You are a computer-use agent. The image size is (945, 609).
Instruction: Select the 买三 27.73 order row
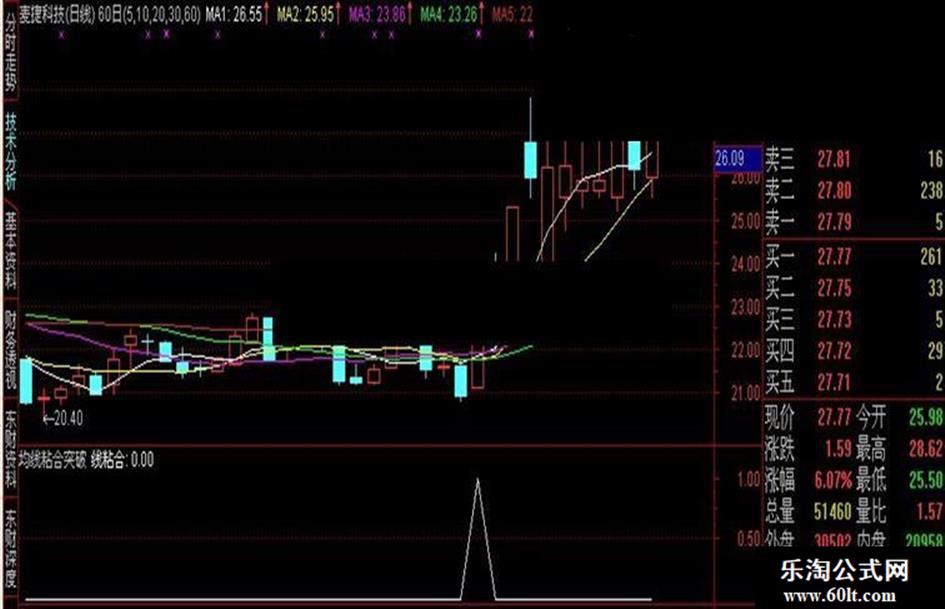(x=853, y=320)
